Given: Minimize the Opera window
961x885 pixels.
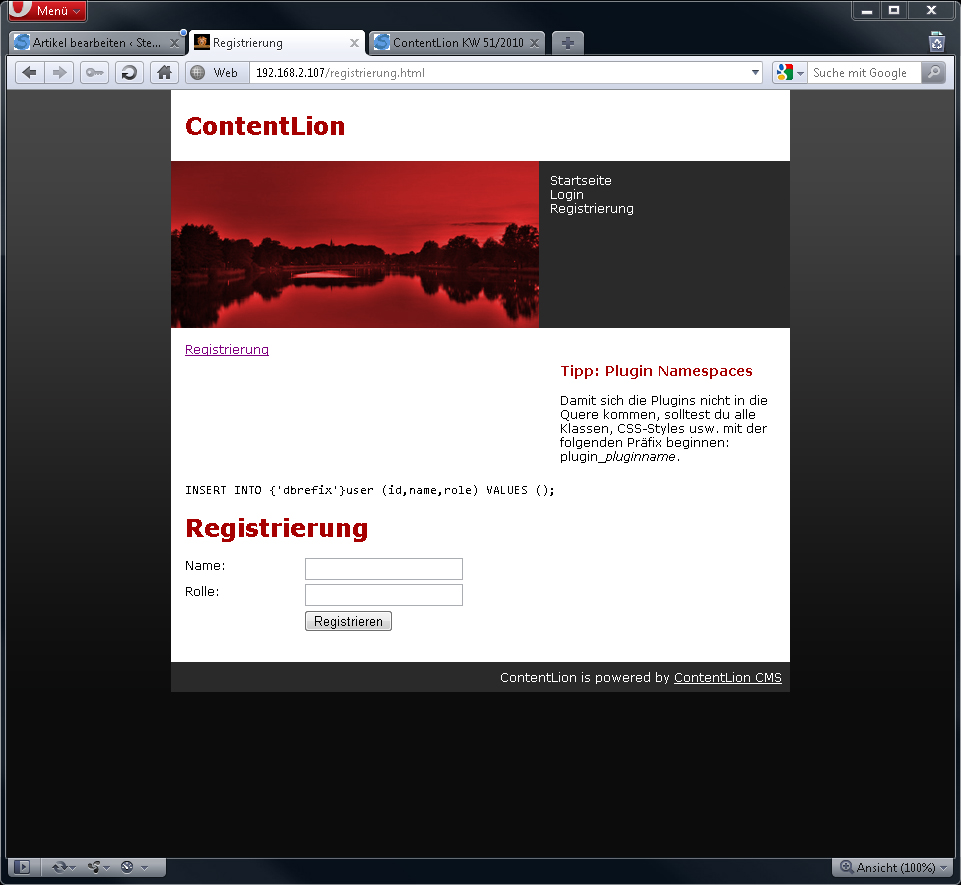Looking at the screenshot, I should 867,10.
